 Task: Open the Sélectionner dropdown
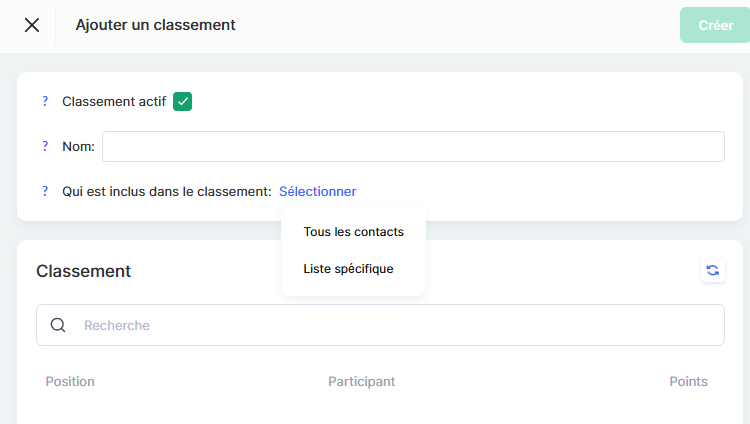[x=317, y=191]
